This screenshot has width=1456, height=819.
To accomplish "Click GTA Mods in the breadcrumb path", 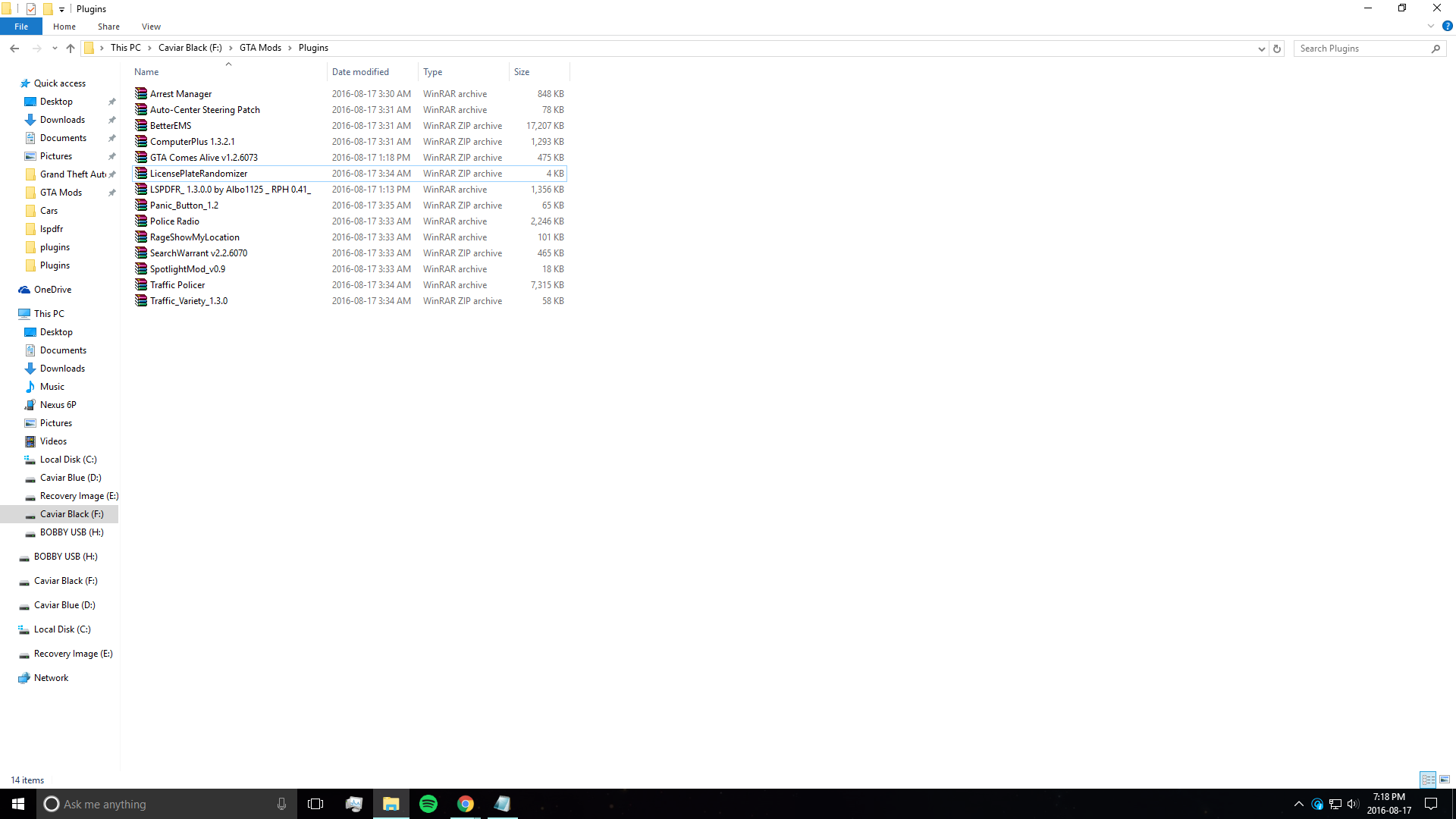I will pyautogui.click(x=260, y=48).
